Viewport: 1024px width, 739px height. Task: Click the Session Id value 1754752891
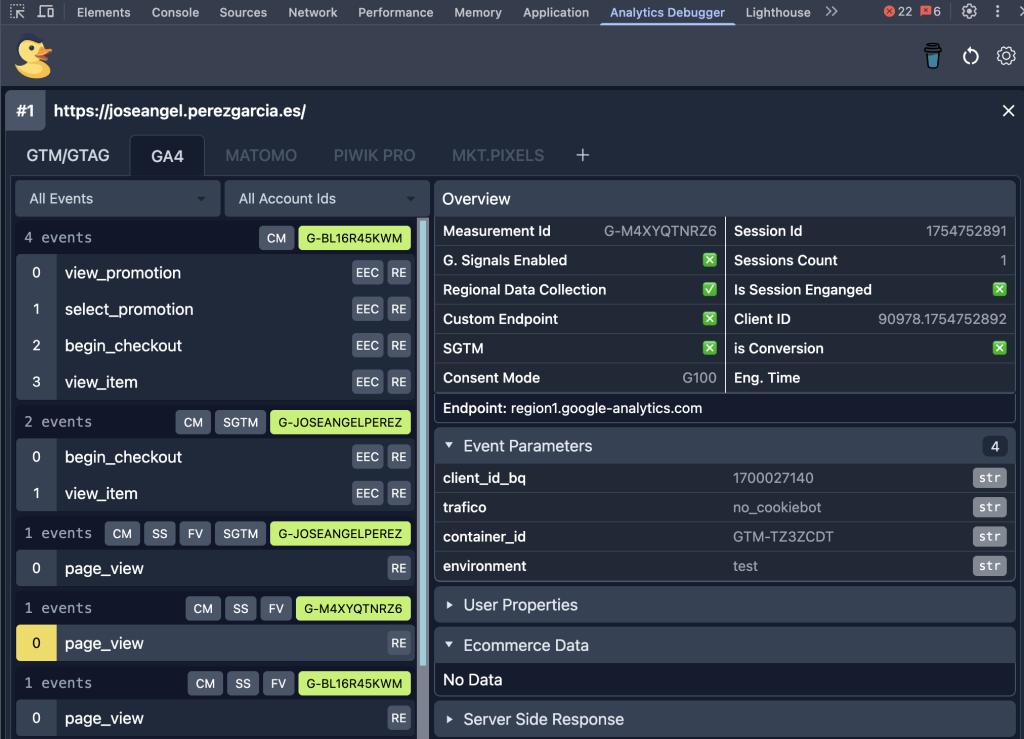click(x=966, y=231)
